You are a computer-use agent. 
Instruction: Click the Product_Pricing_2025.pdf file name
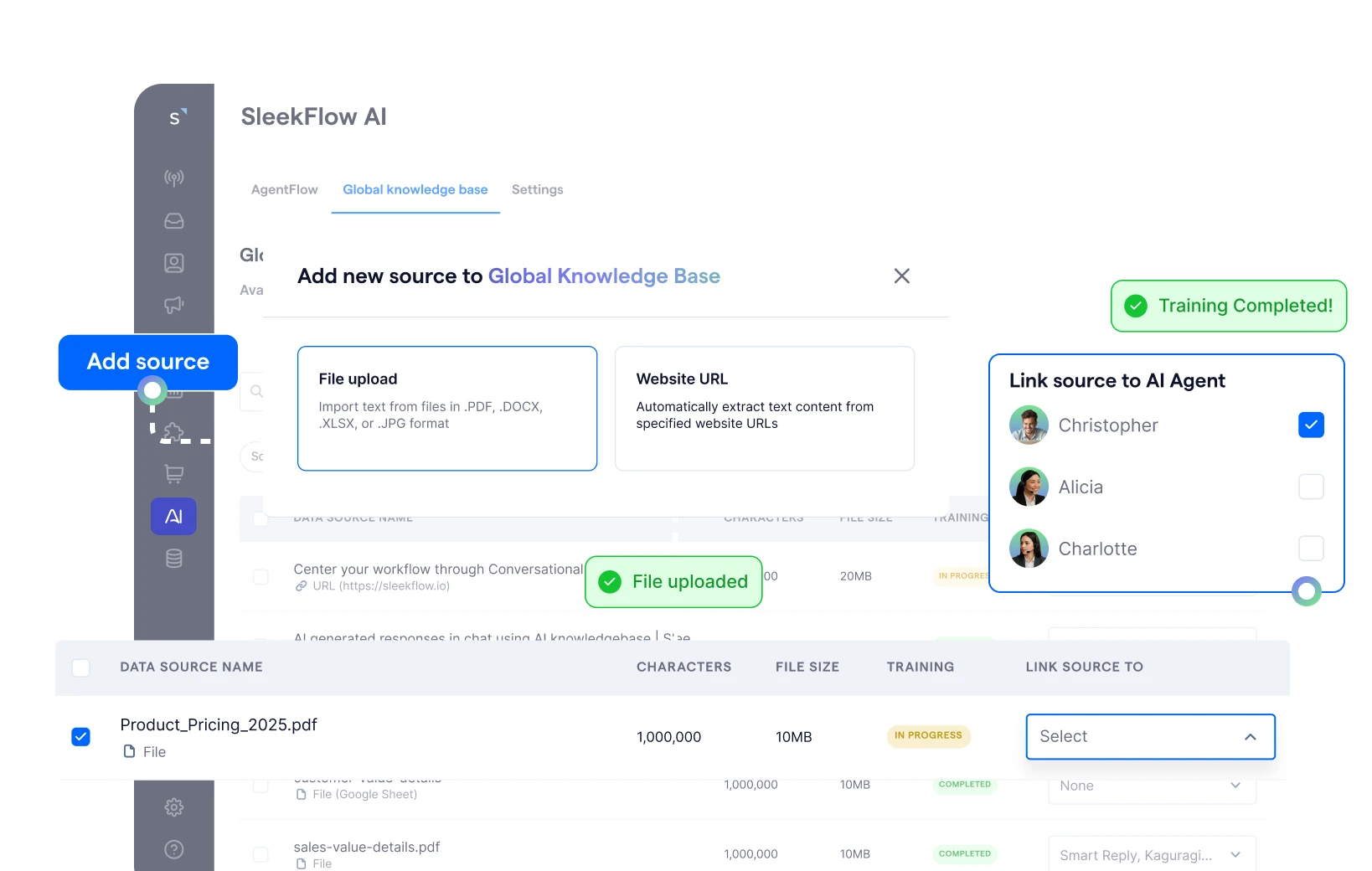[x=219, y=724]
